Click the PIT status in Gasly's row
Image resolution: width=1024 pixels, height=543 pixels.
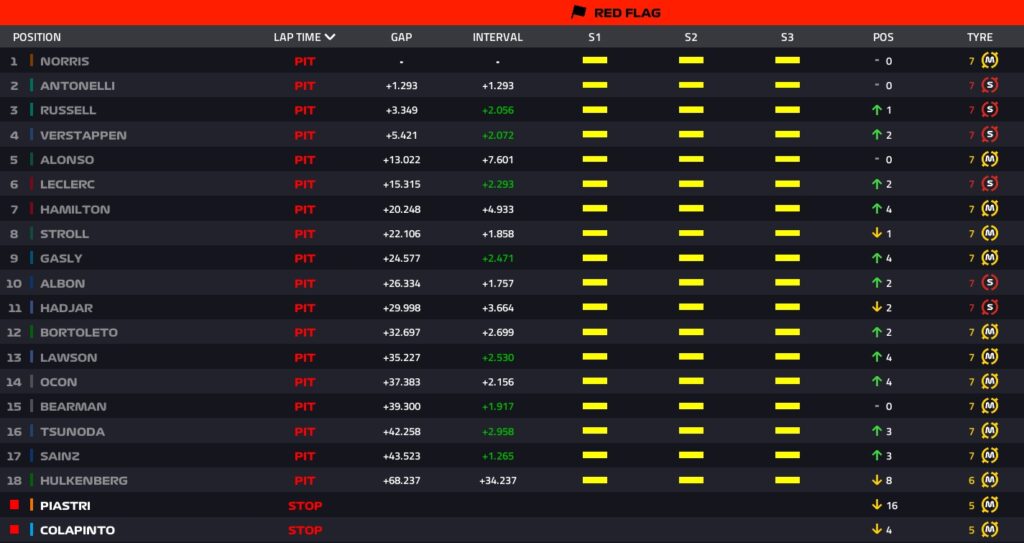[304, 258]
